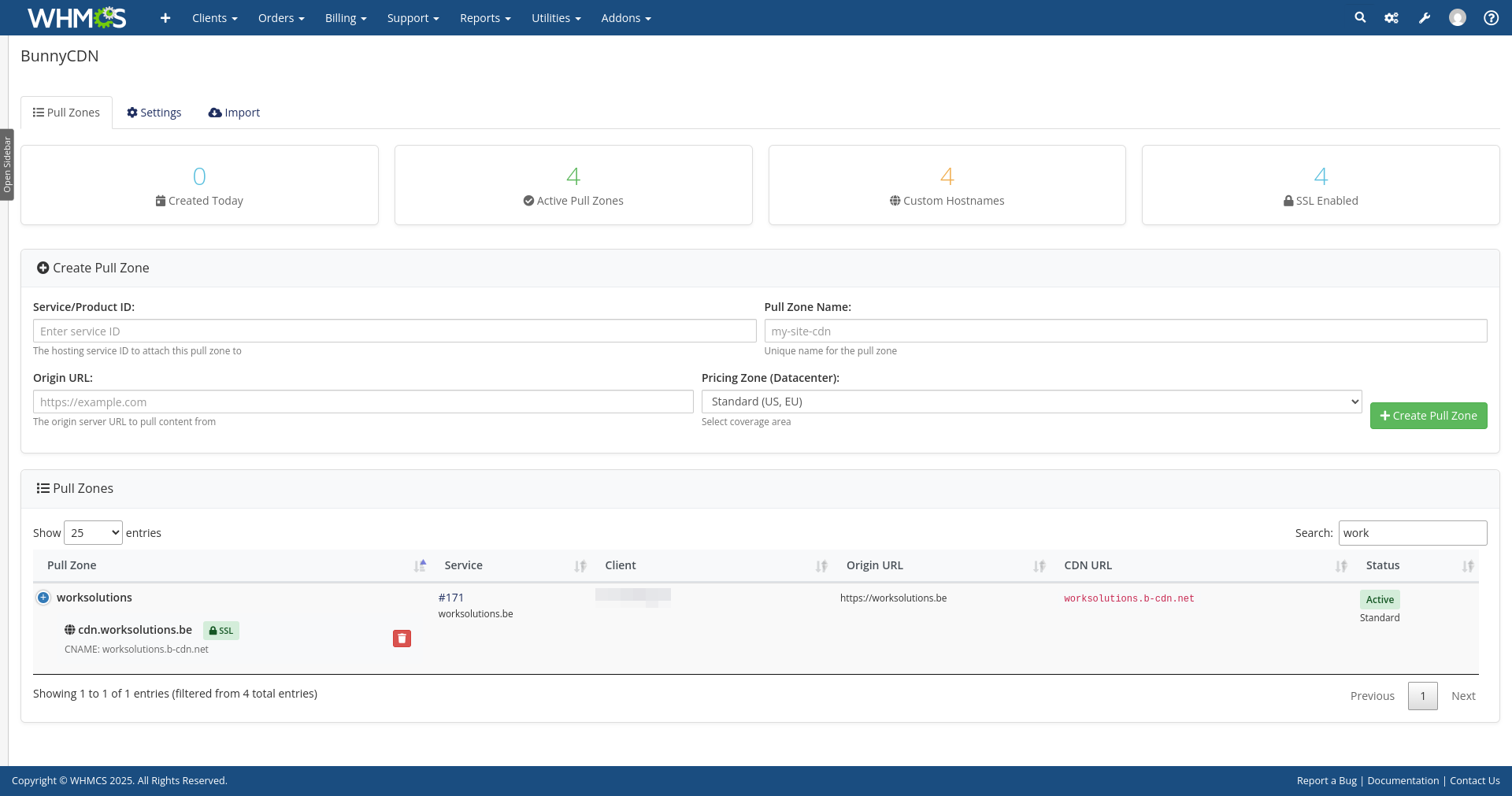Open the gears configuration icon in header

tap(1392, 17)
